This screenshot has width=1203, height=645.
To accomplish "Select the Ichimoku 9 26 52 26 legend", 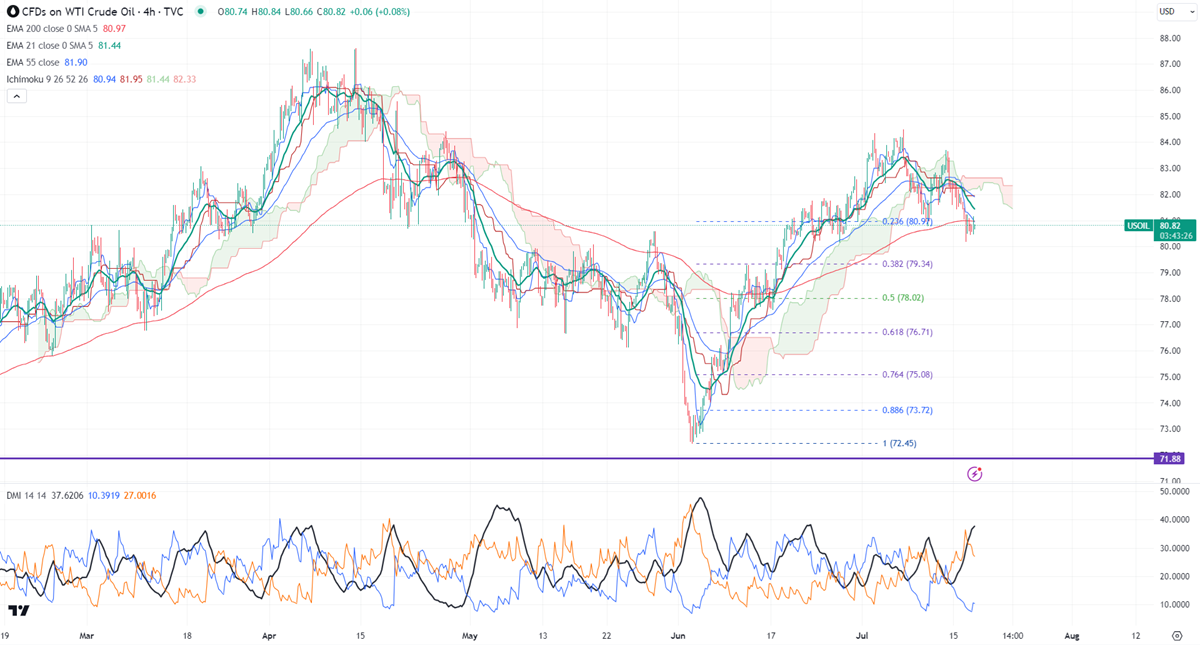I will point(46,78).
